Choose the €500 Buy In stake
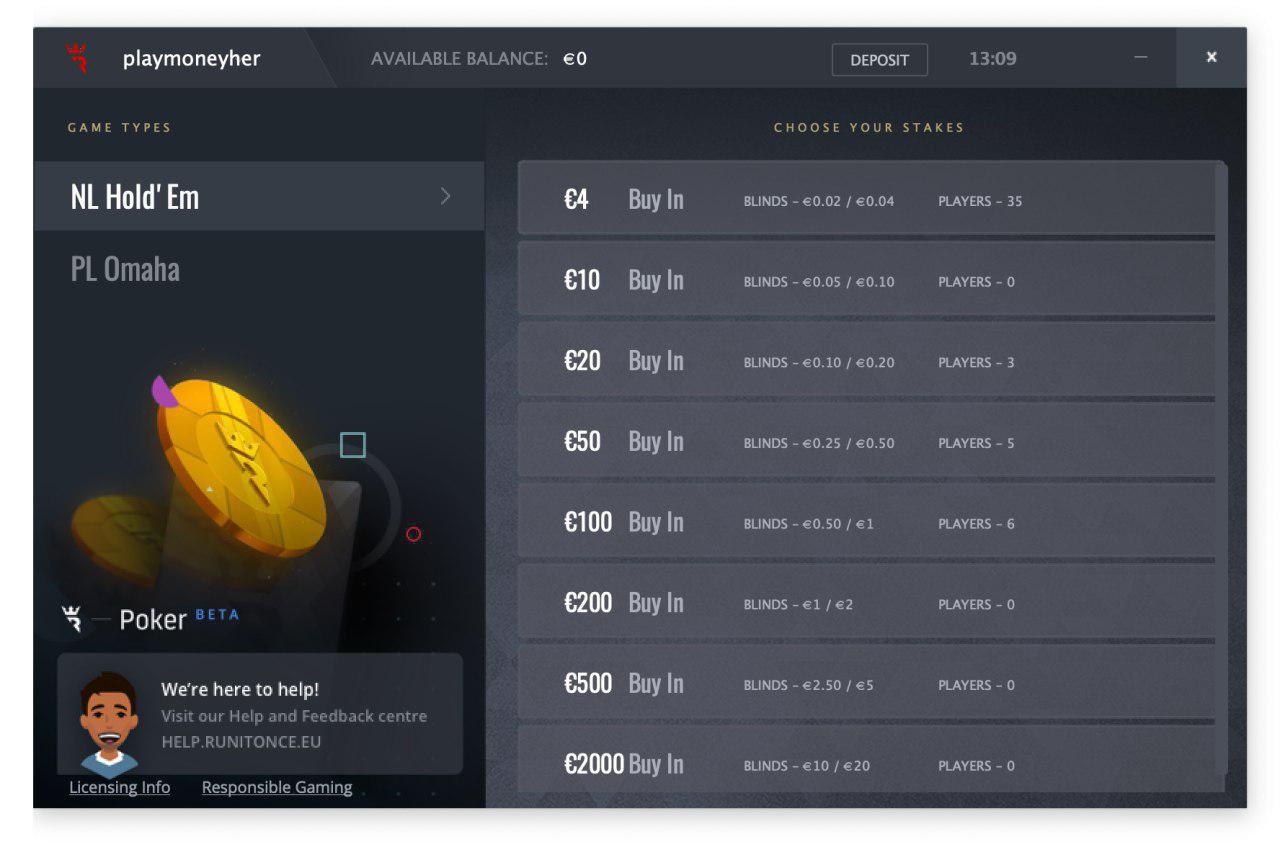1280x847 pixels. [x=867, y=684]
